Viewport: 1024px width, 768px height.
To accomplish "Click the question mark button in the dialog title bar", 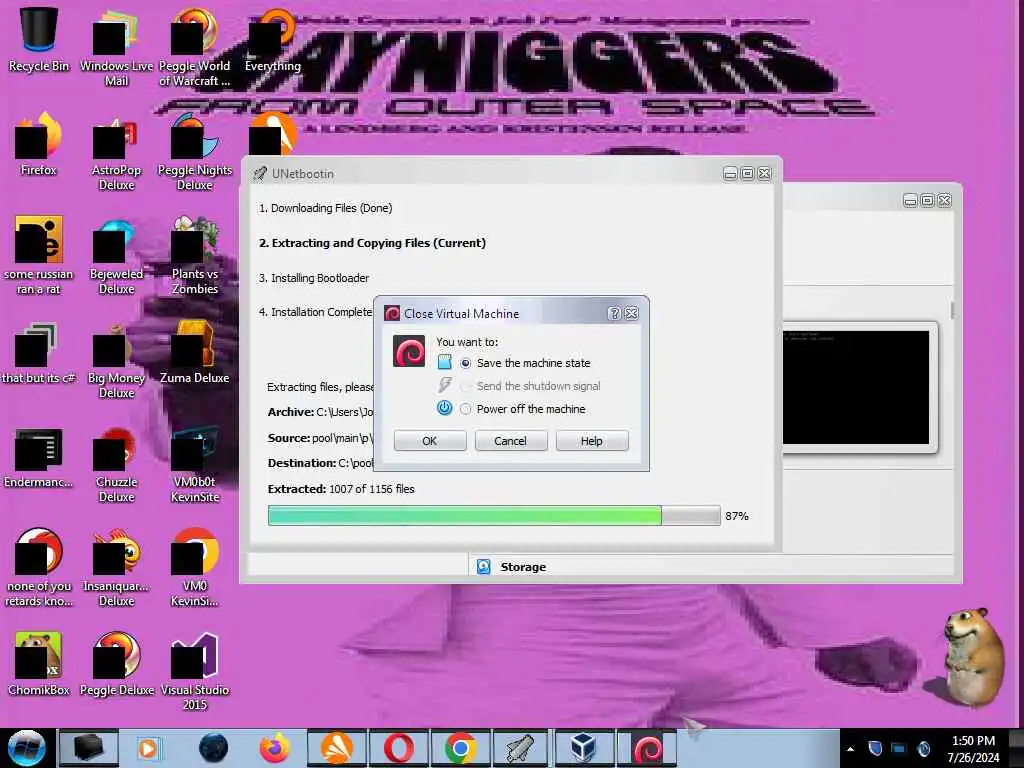I will (x=614, y=313).
